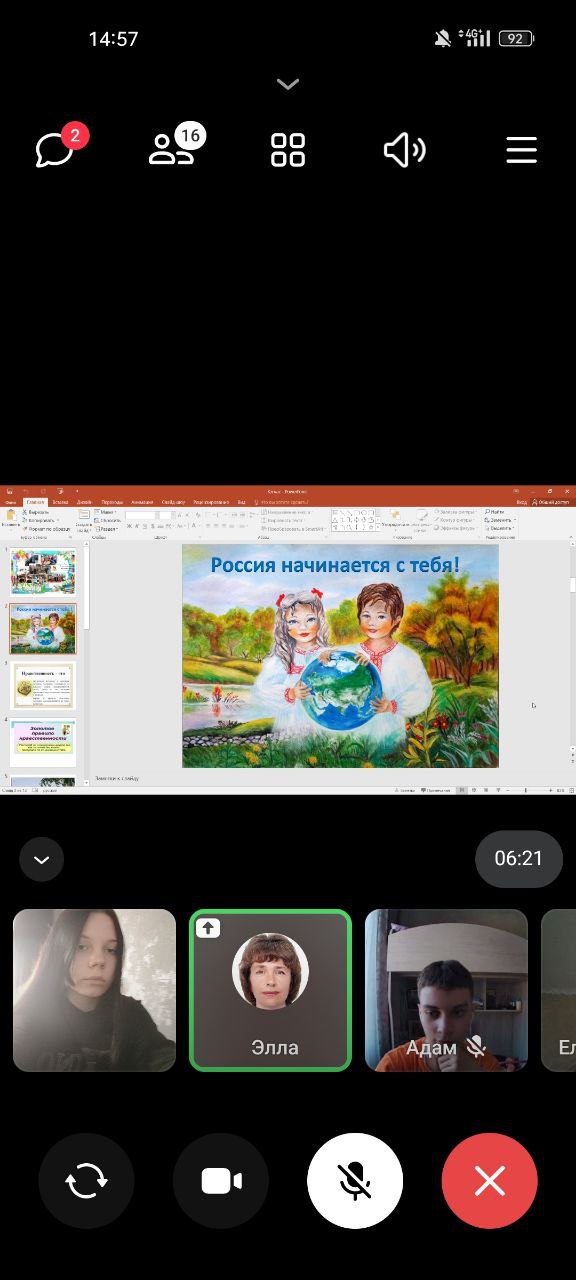
Task: Select slide 4 'Золотое правило' thumbnail
Action: 42,743
